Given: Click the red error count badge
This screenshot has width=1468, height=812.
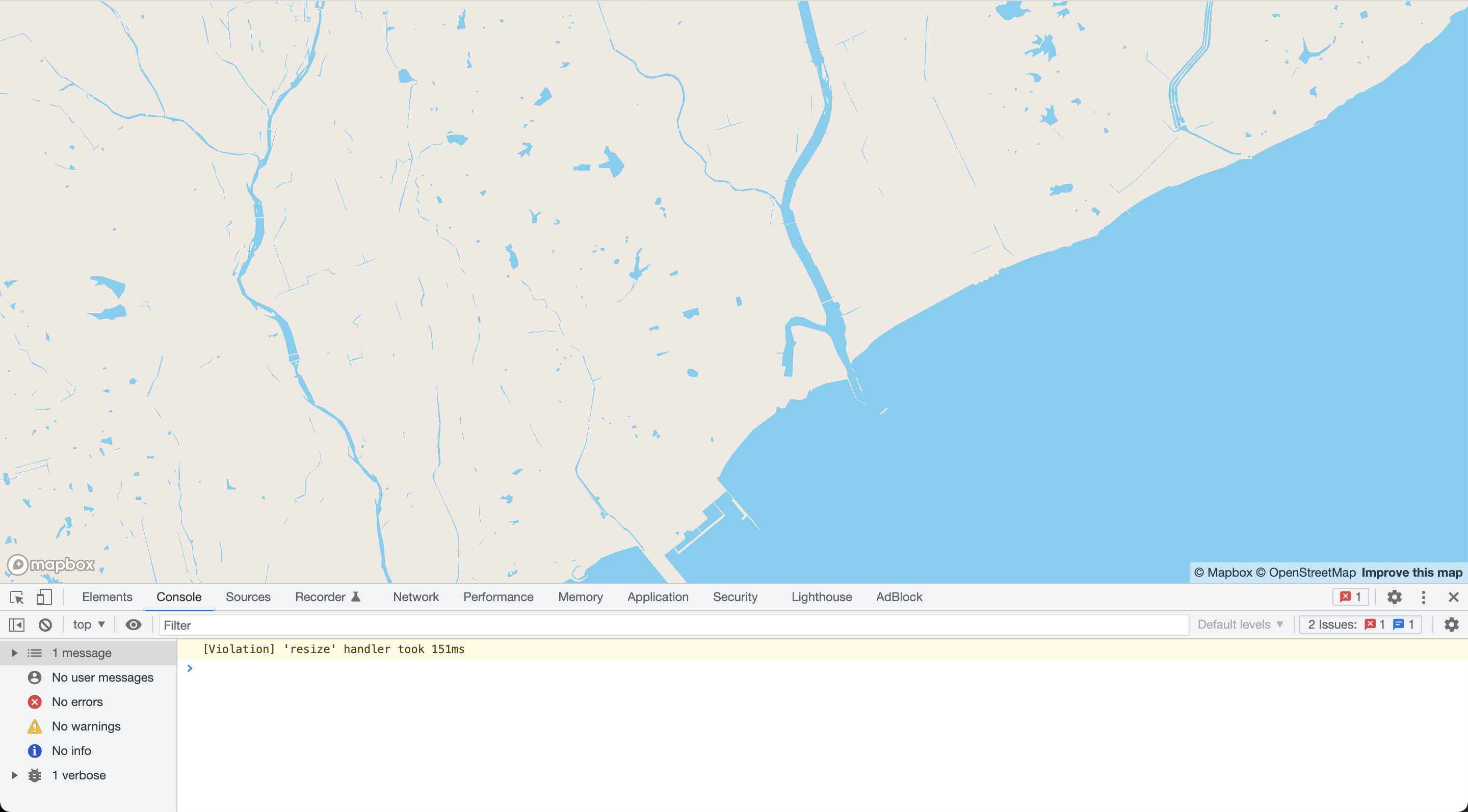Looking at the screenshot, I should click(x=1350, y=597).
